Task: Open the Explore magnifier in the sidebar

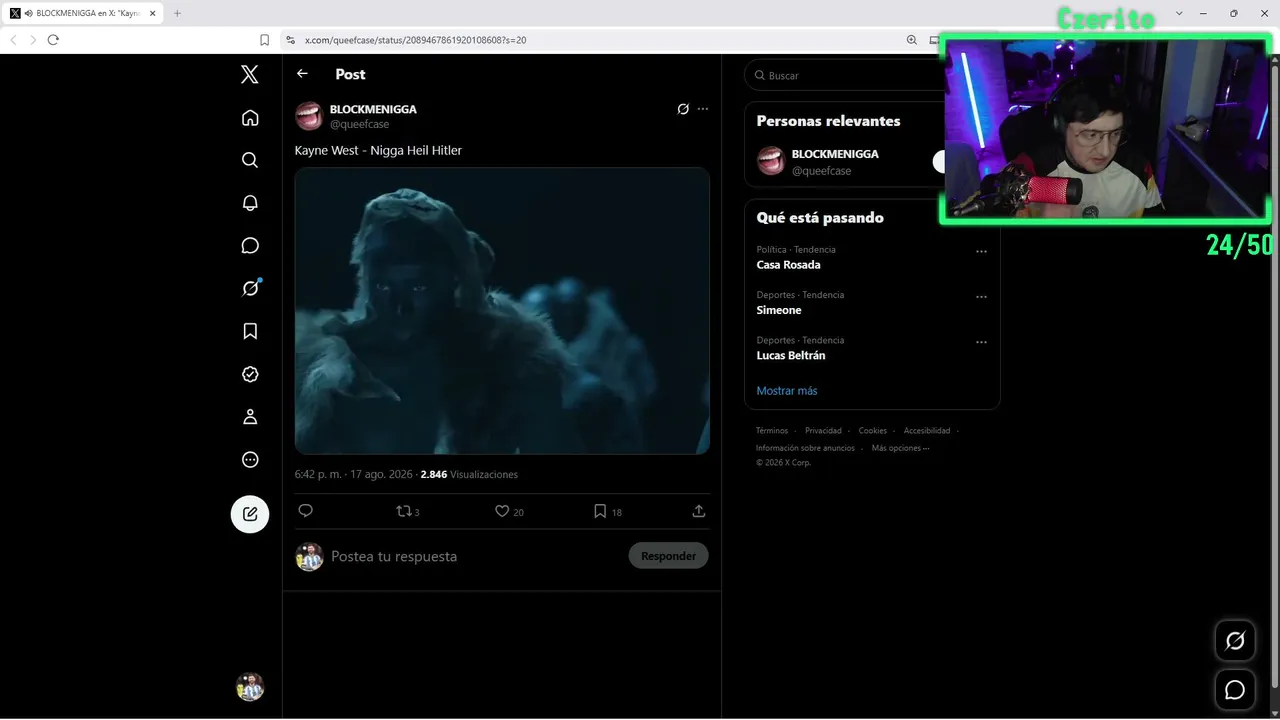Action: coord(250,160)
